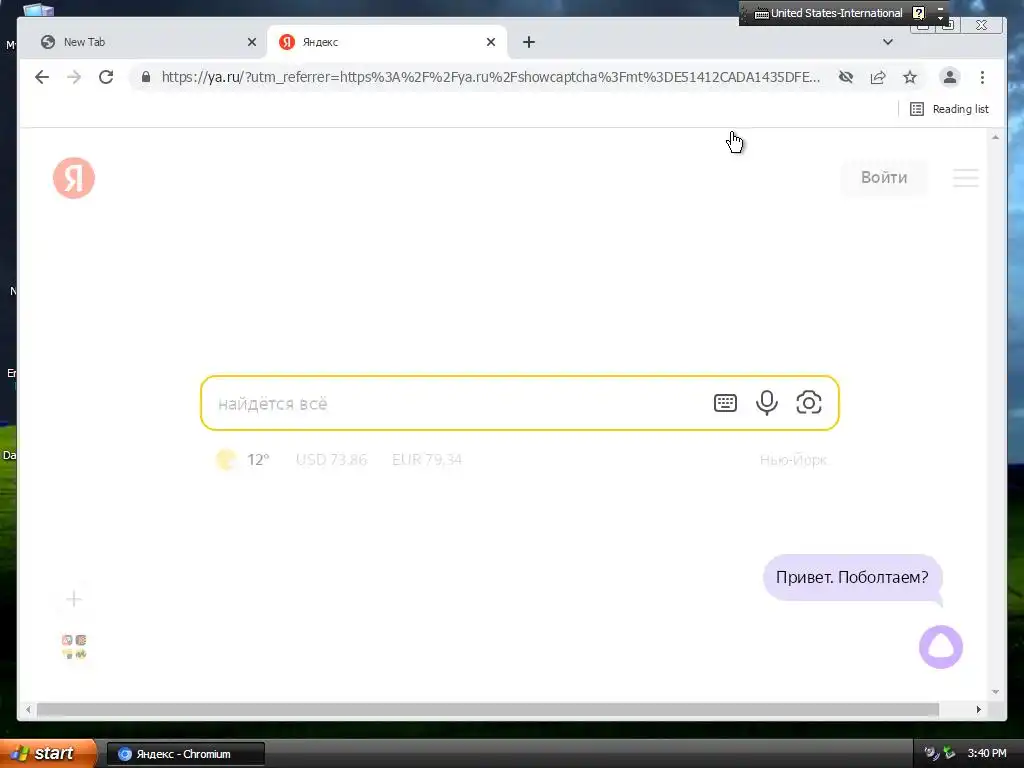Click the Yandex Я logo

point(74,178)
